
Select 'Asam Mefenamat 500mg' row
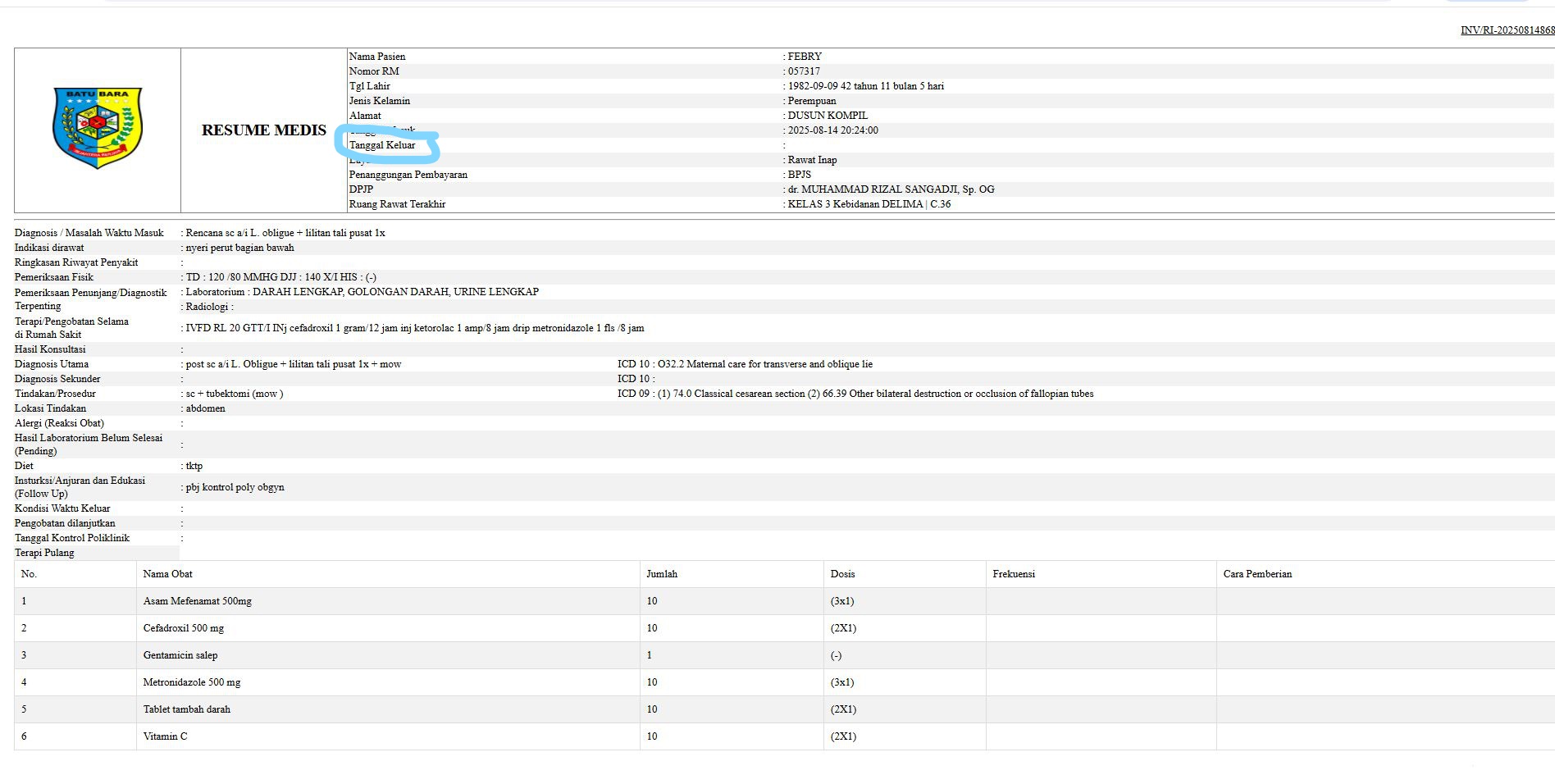(784, 601)
